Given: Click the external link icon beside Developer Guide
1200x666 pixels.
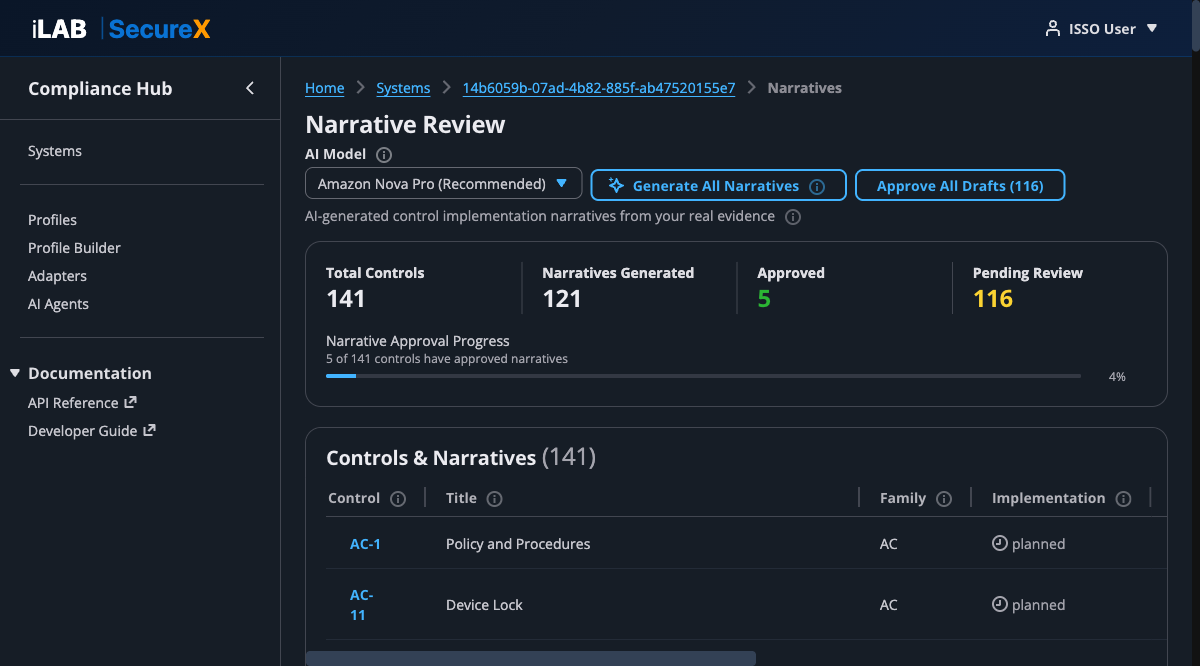Looking at the screenshot, I should click(149, 431).
